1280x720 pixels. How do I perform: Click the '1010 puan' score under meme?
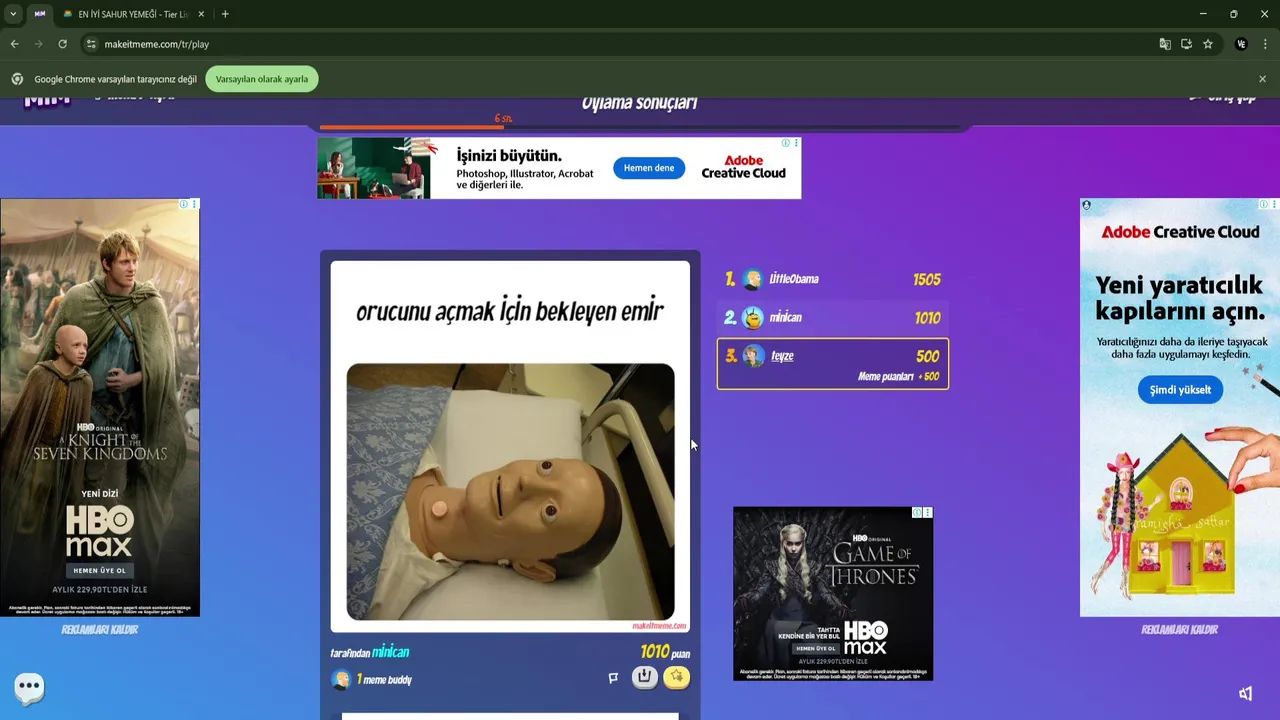tap(665, 652)
